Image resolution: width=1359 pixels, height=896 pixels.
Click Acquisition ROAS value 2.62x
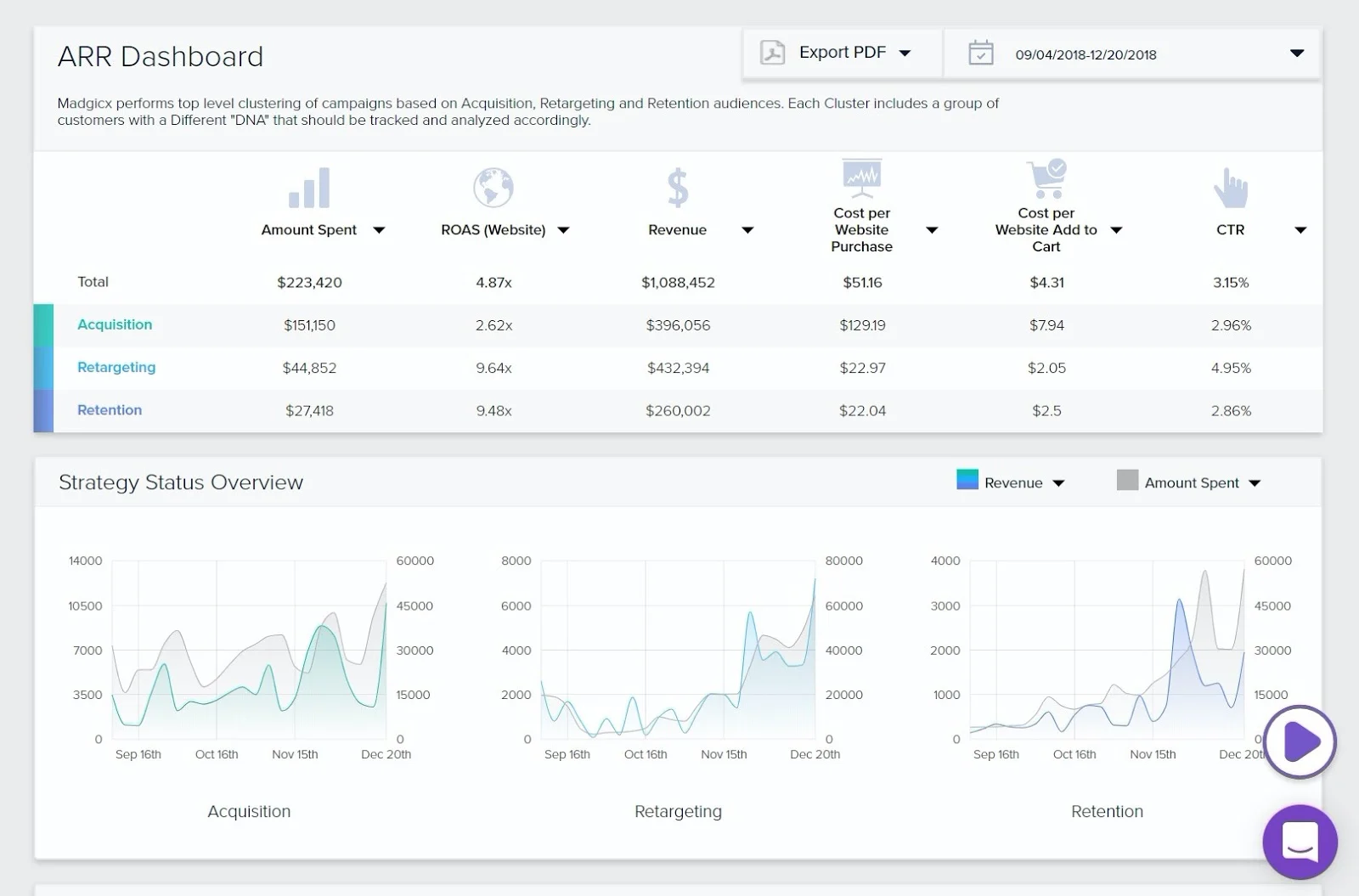(493, 325)
